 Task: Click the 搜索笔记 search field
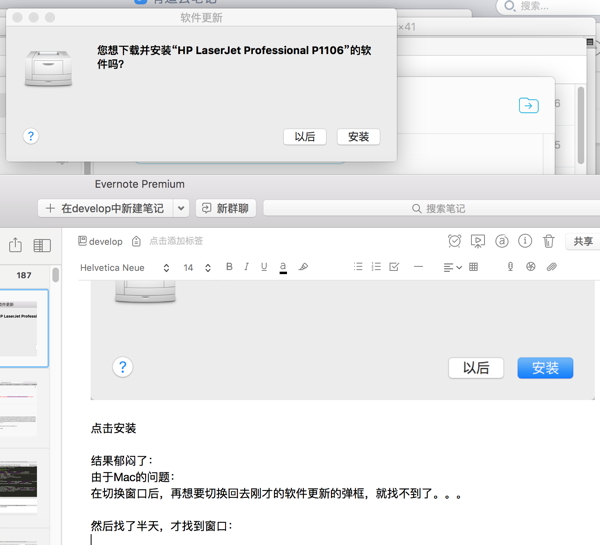pos(432,209)
